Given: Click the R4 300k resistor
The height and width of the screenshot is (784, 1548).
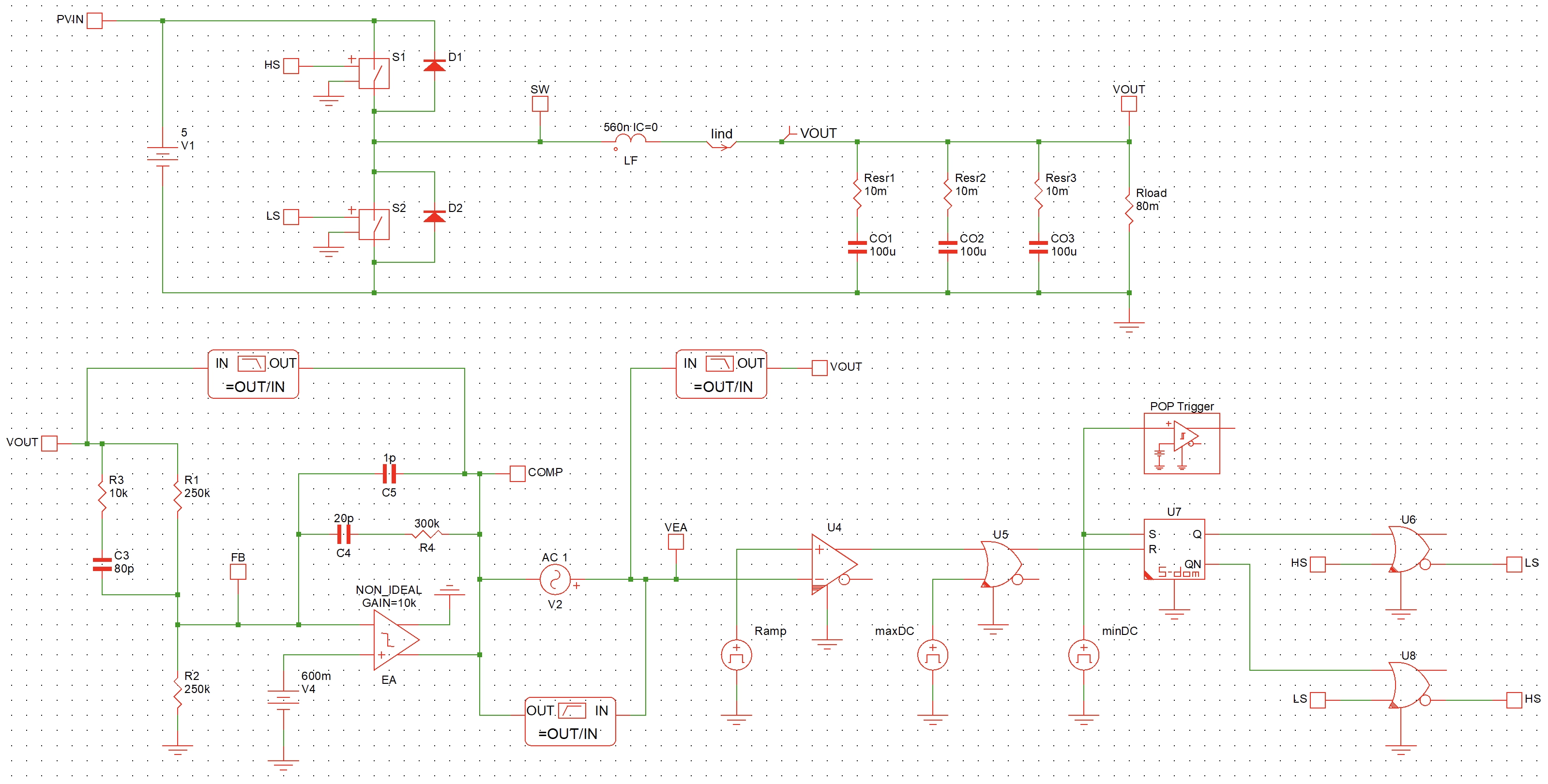Looking at the screenshot, I should 426,534.
